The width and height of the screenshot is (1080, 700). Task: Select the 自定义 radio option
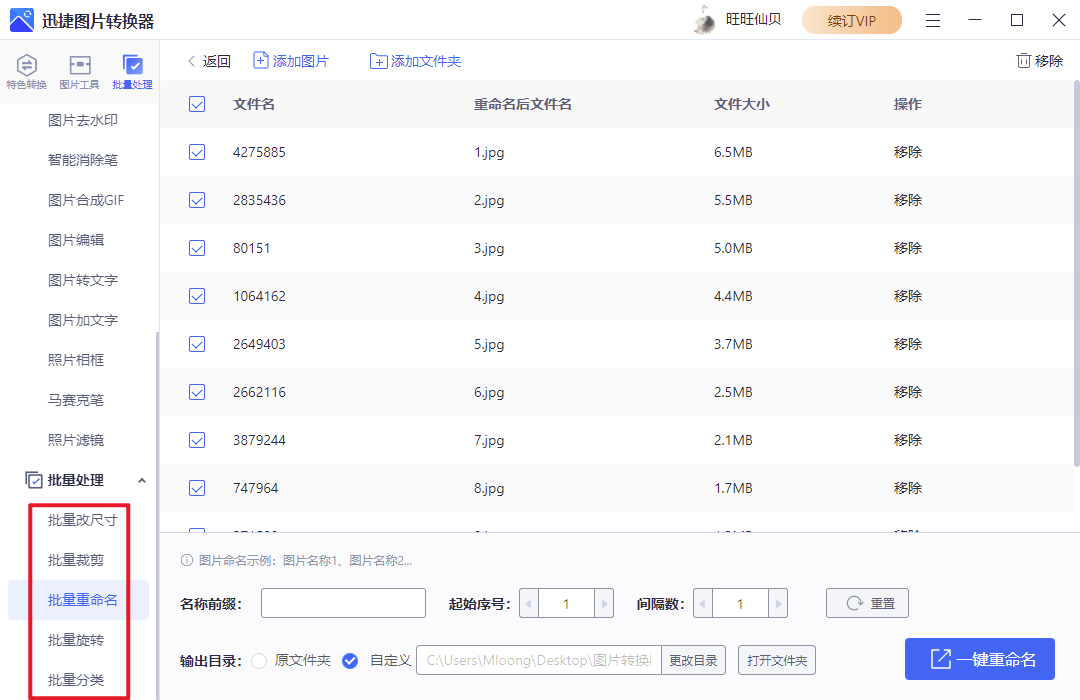tap(350, 661)
